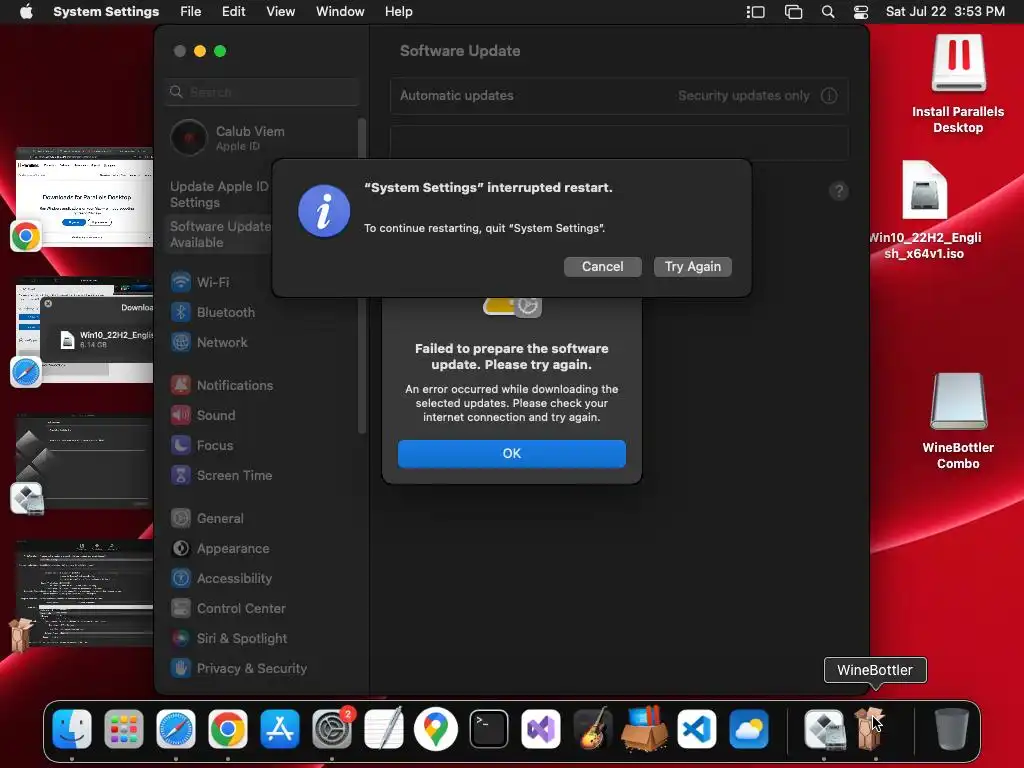
Task: Click Update Apple ID Settings in sidebar
Action: tap(220, 195)
